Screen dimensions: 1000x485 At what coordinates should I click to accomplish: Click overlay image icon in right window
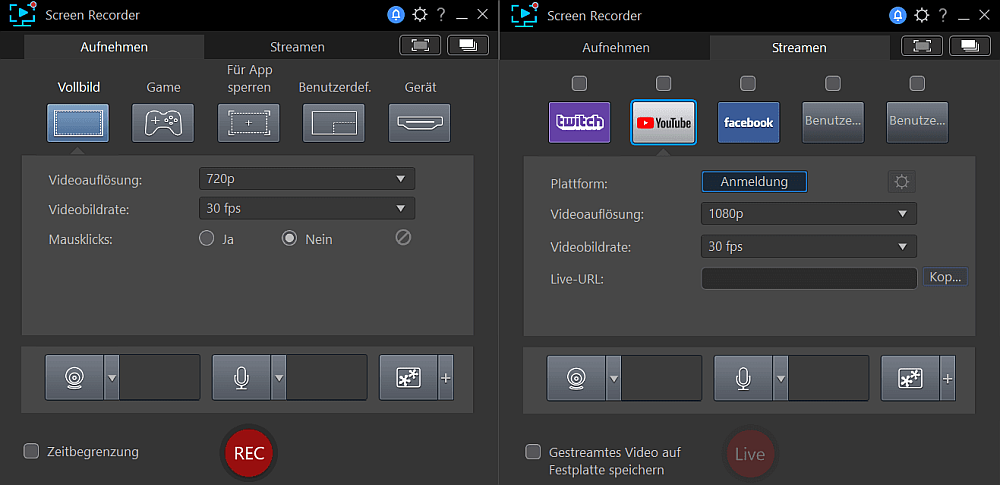(910, 378)
